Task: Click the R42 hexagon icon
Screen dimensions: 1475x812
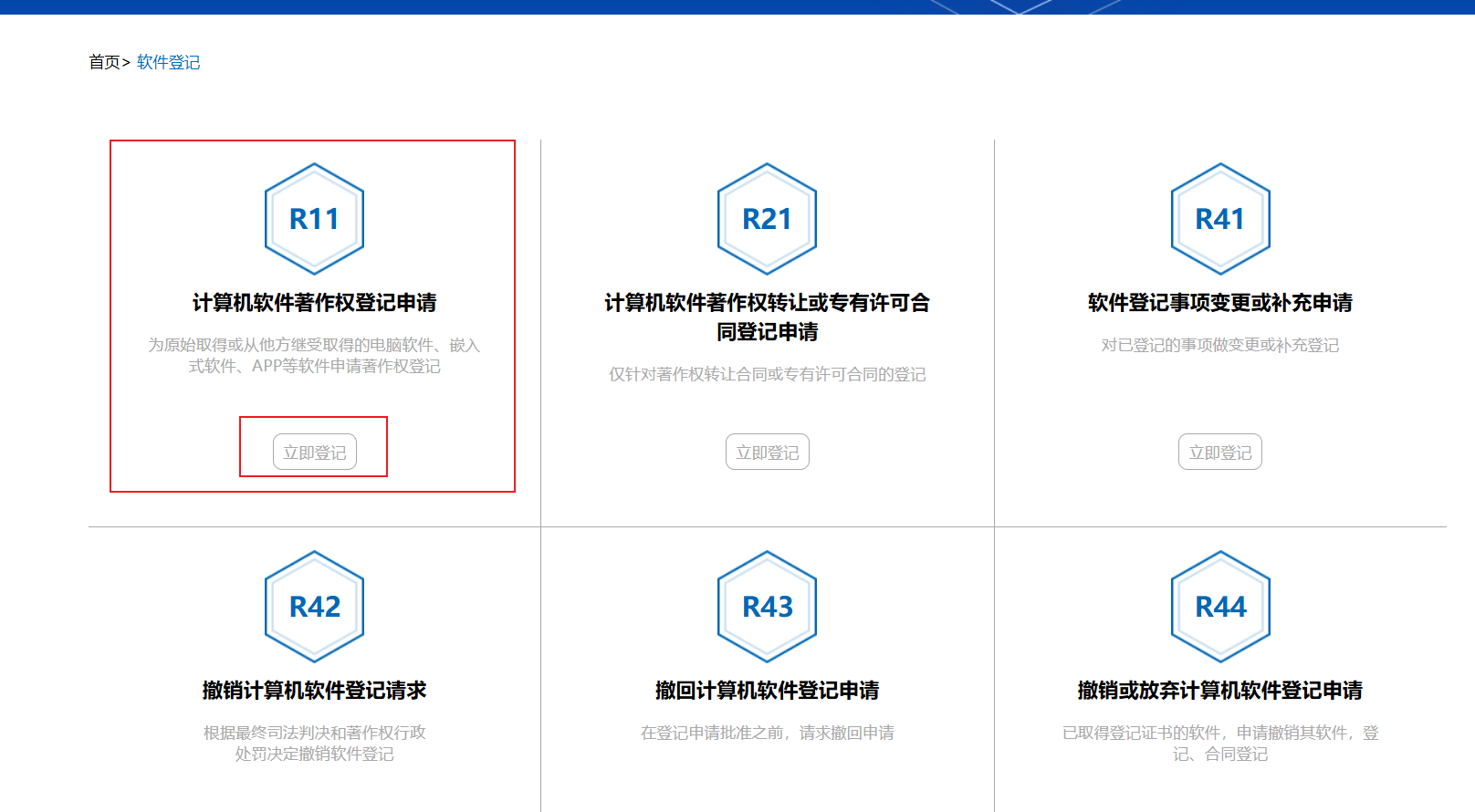Action: [314, 607]
